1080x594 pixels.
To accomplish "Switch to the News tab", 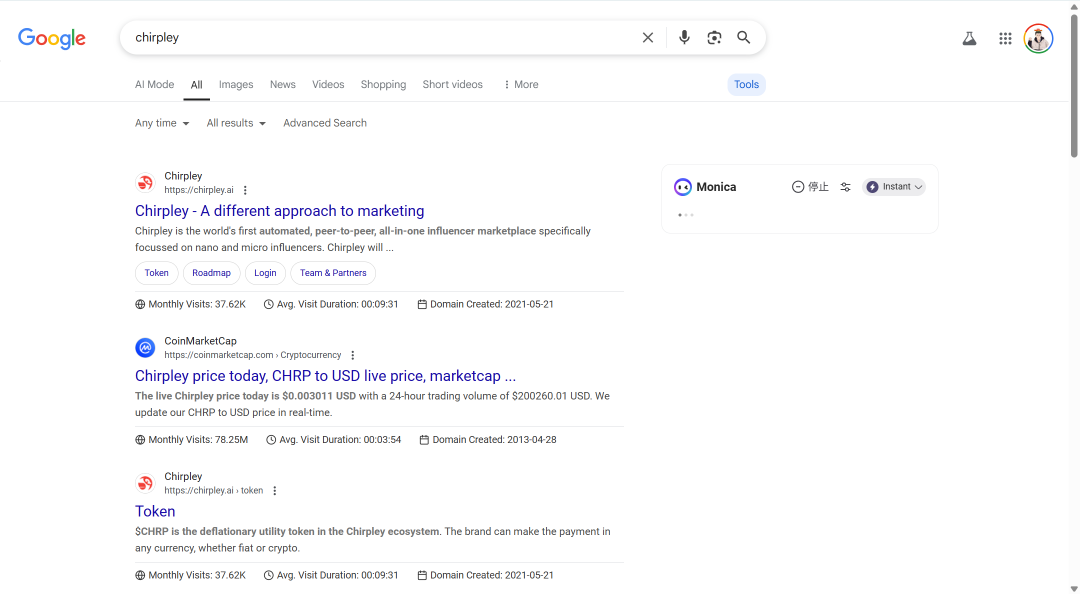I will (282, 85).
